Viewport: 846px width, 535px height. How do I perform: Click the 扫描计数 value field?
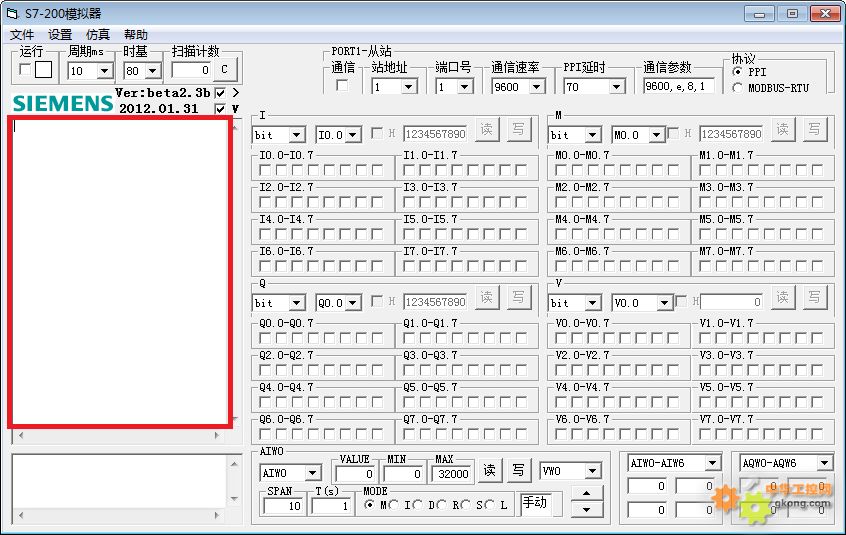(x=191, y=70)
